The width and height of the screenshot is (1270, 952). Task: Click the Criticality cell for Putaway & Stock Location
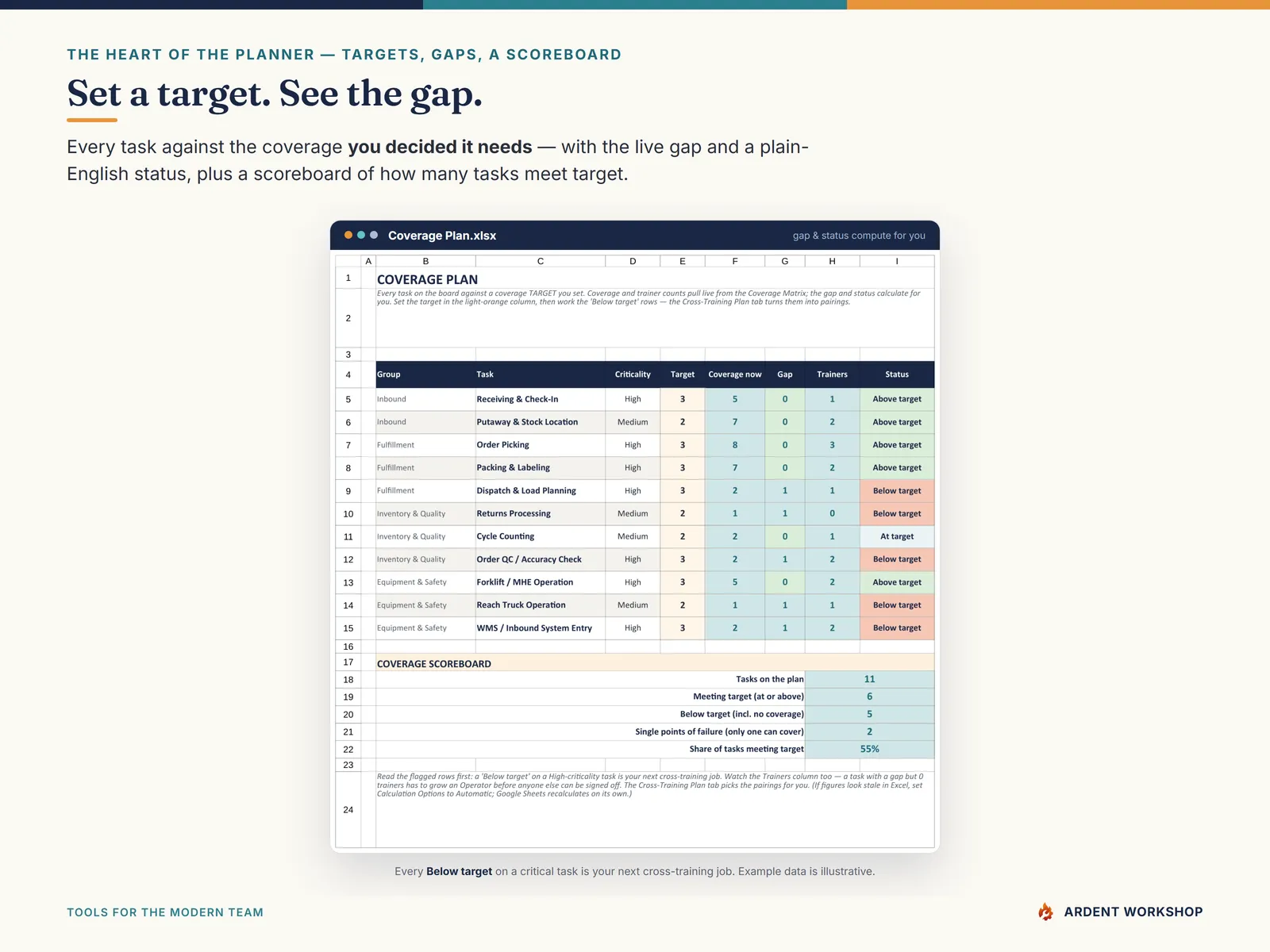[x=633, y=422]
